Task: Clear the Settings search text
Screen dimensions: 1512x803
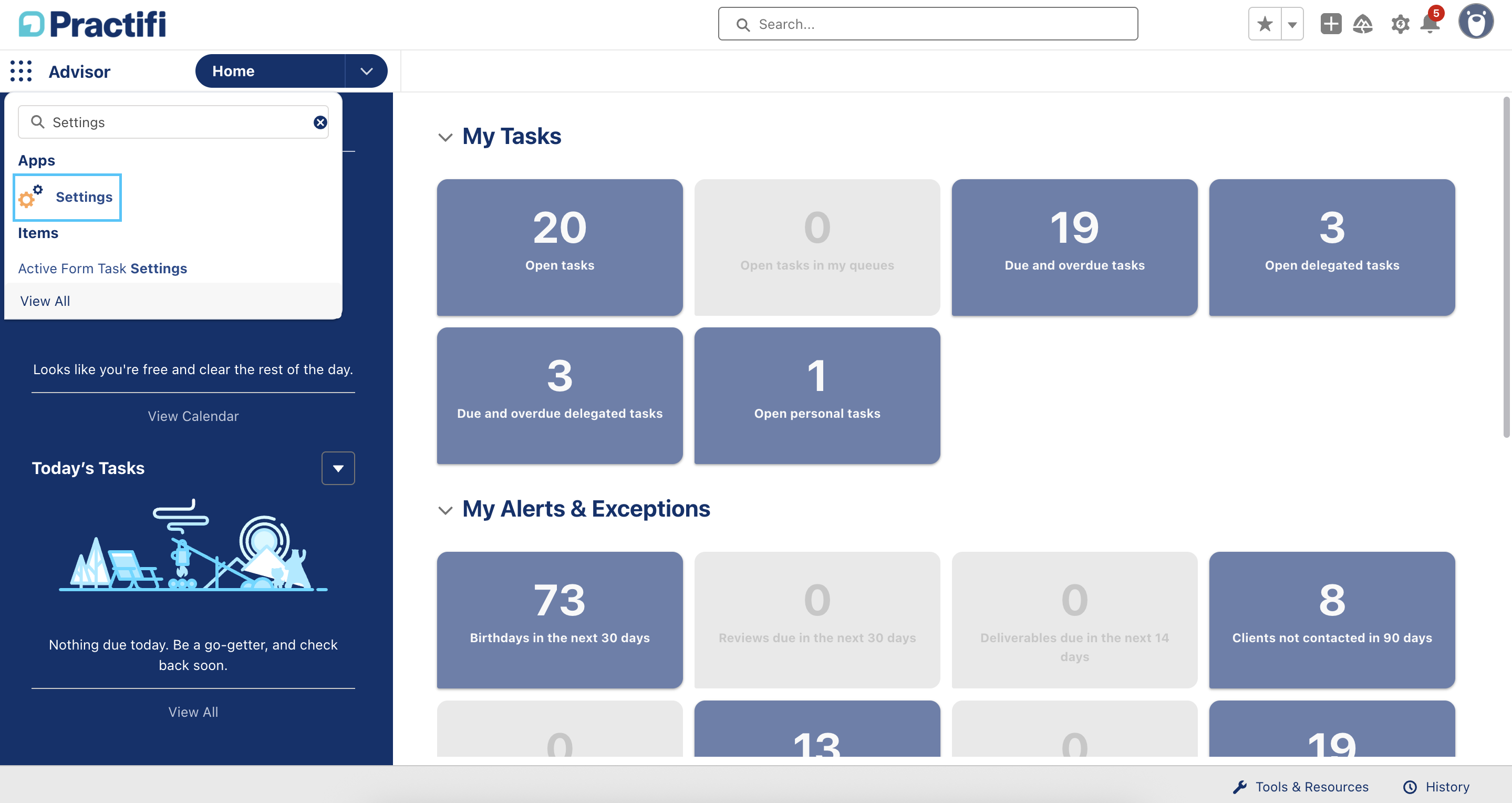Action: 320,122
